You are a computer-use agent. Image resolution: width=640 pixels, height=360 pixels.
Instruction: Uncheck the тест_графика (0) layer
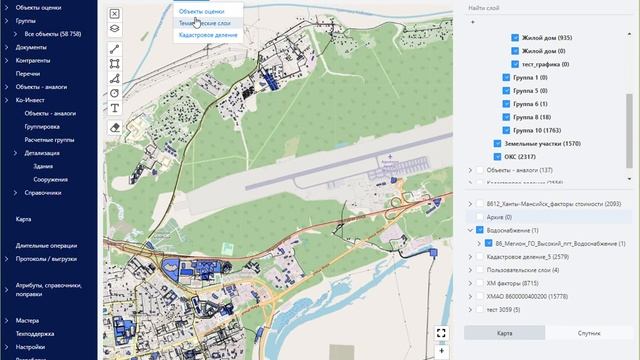515,64
